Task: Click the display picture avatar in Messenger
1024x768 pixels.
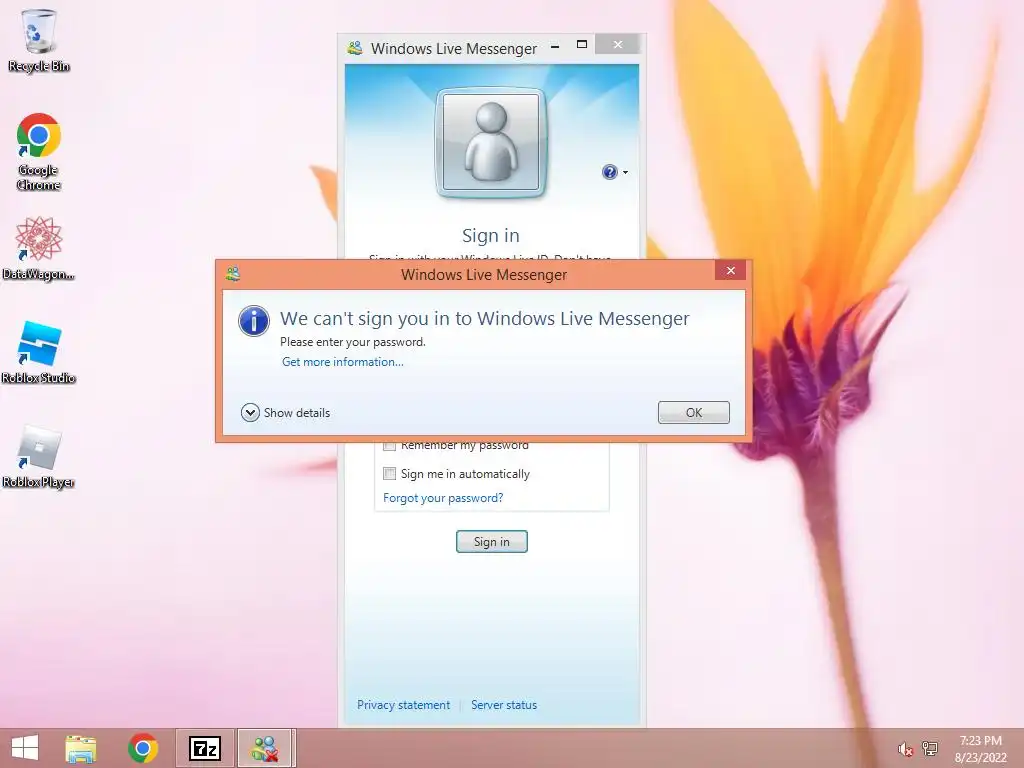Action: point(491,142)
